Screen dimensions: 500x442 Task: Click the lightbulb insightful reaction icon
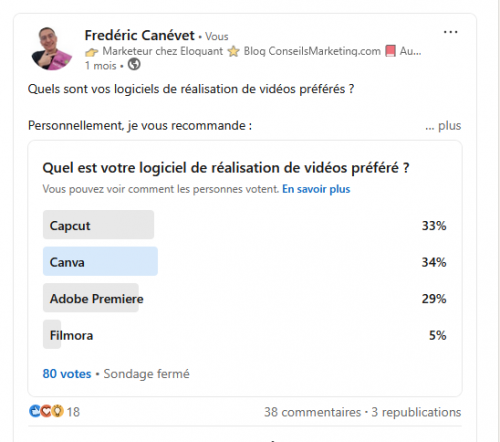click(57, 411)
